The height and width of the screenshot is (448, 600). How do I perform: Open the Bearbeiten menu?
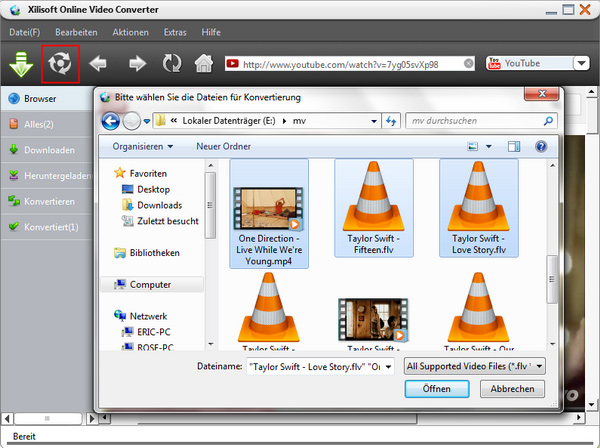[x=76, y=33]
